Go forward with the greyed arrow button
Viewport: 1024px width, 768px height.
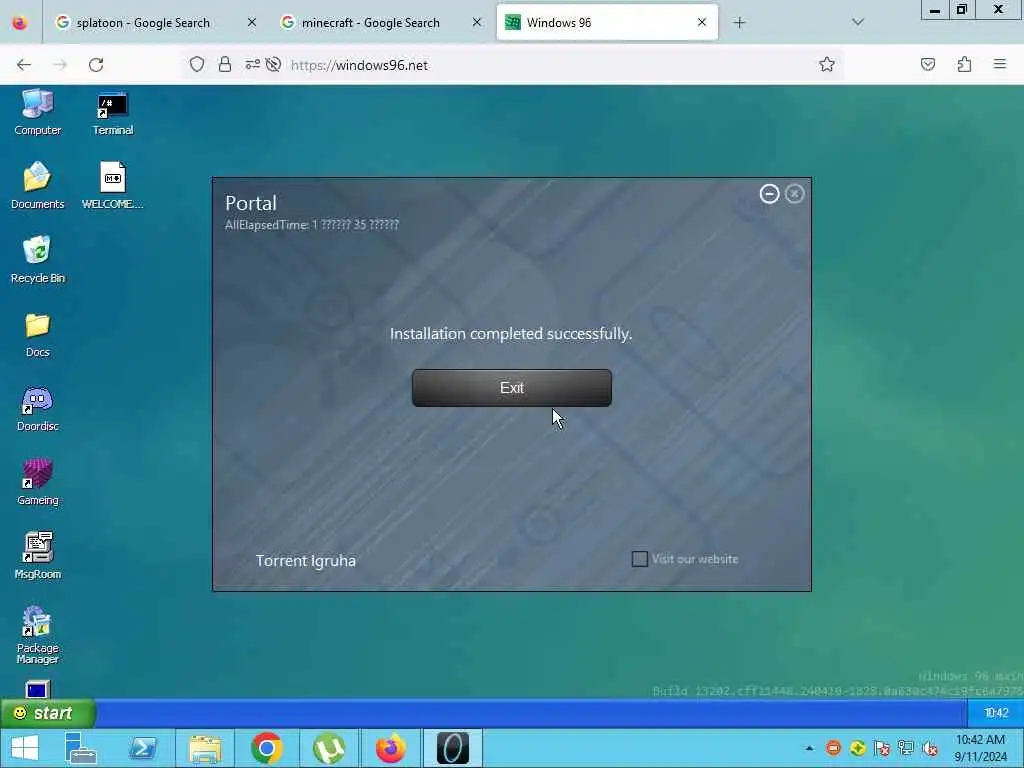(60, 65)
